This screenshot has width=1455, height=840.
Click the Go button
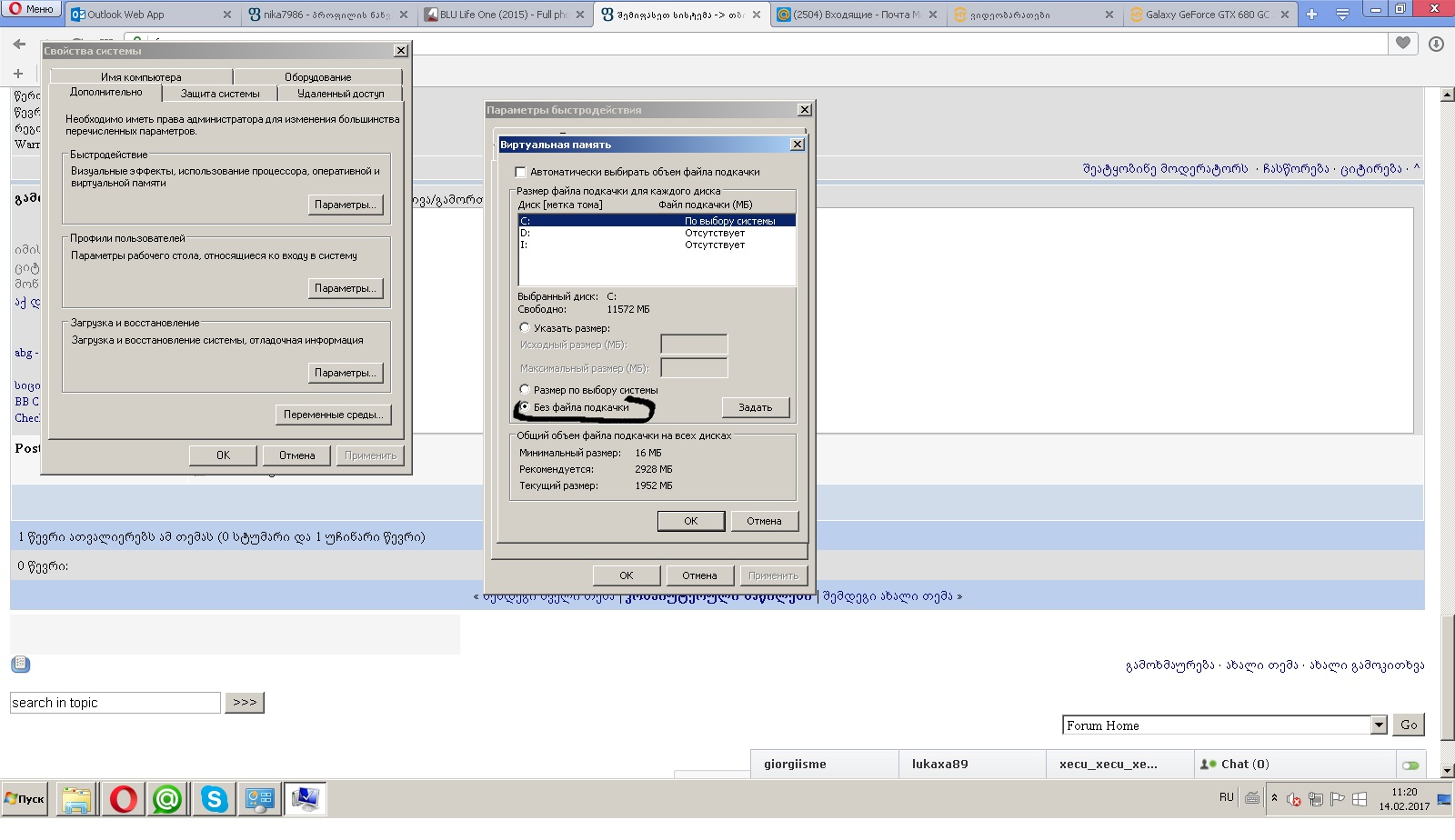(x=1409, y=725)
